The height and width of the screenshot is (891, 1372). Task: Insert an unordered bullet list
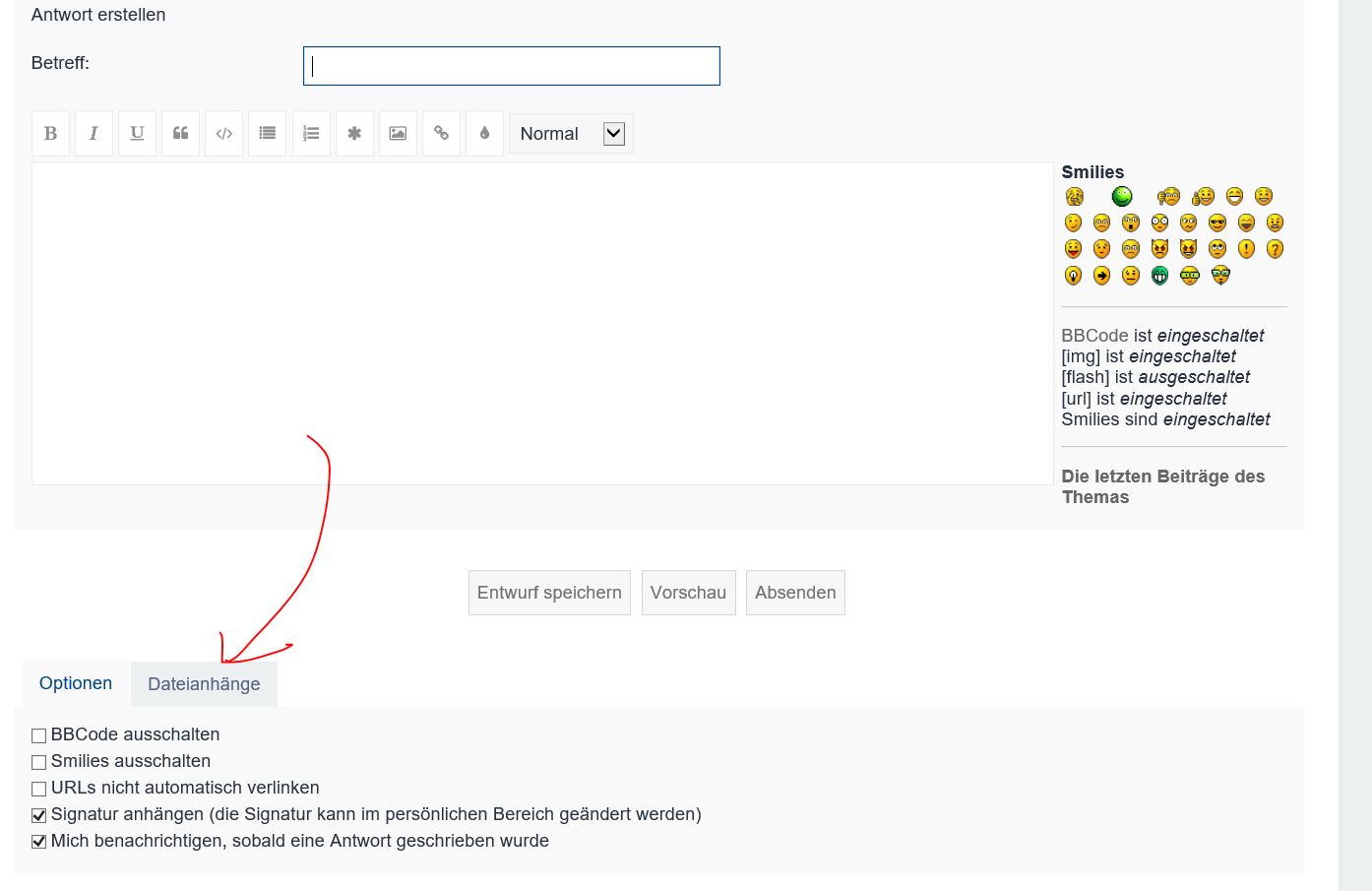pyautogui.click(x=267, y=134)
